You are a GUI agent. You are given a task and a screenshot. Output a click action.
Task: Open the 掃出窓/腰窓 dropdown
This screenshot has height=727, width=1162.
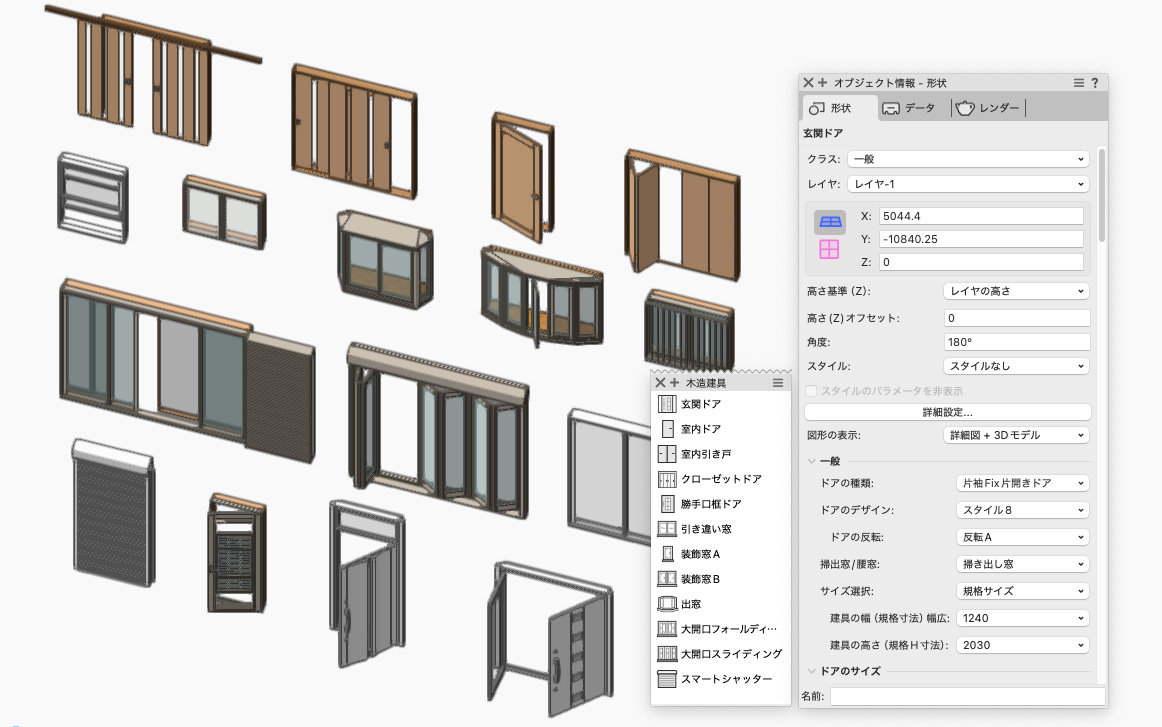pos(1023,564)
